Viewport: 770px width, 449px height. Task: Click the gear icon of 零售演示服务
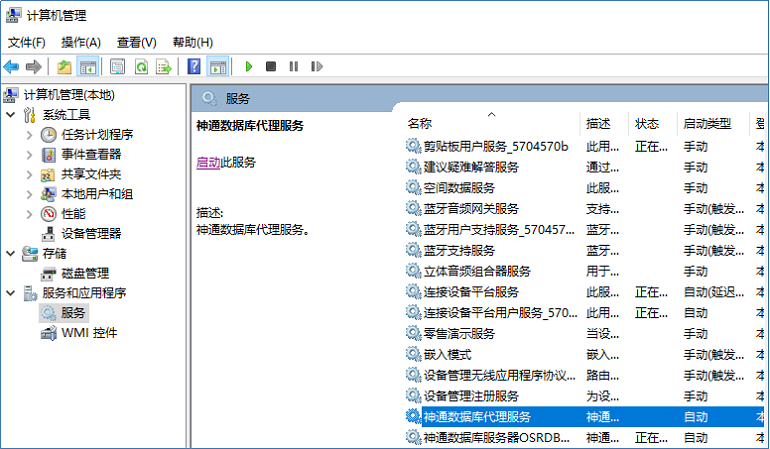(413, 334)
